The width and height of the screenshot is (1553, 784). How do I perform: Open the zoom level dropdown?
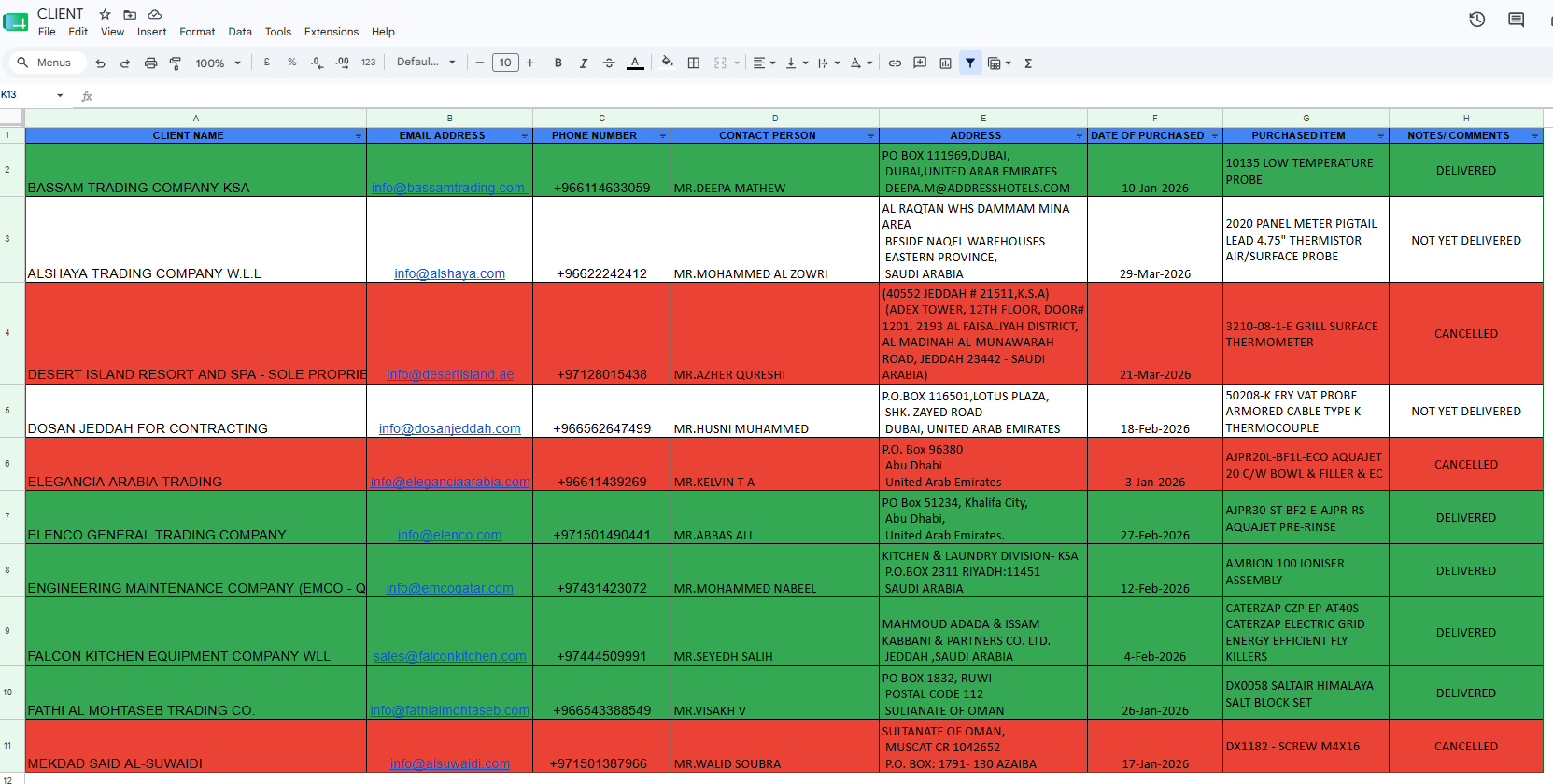point(218,63)
